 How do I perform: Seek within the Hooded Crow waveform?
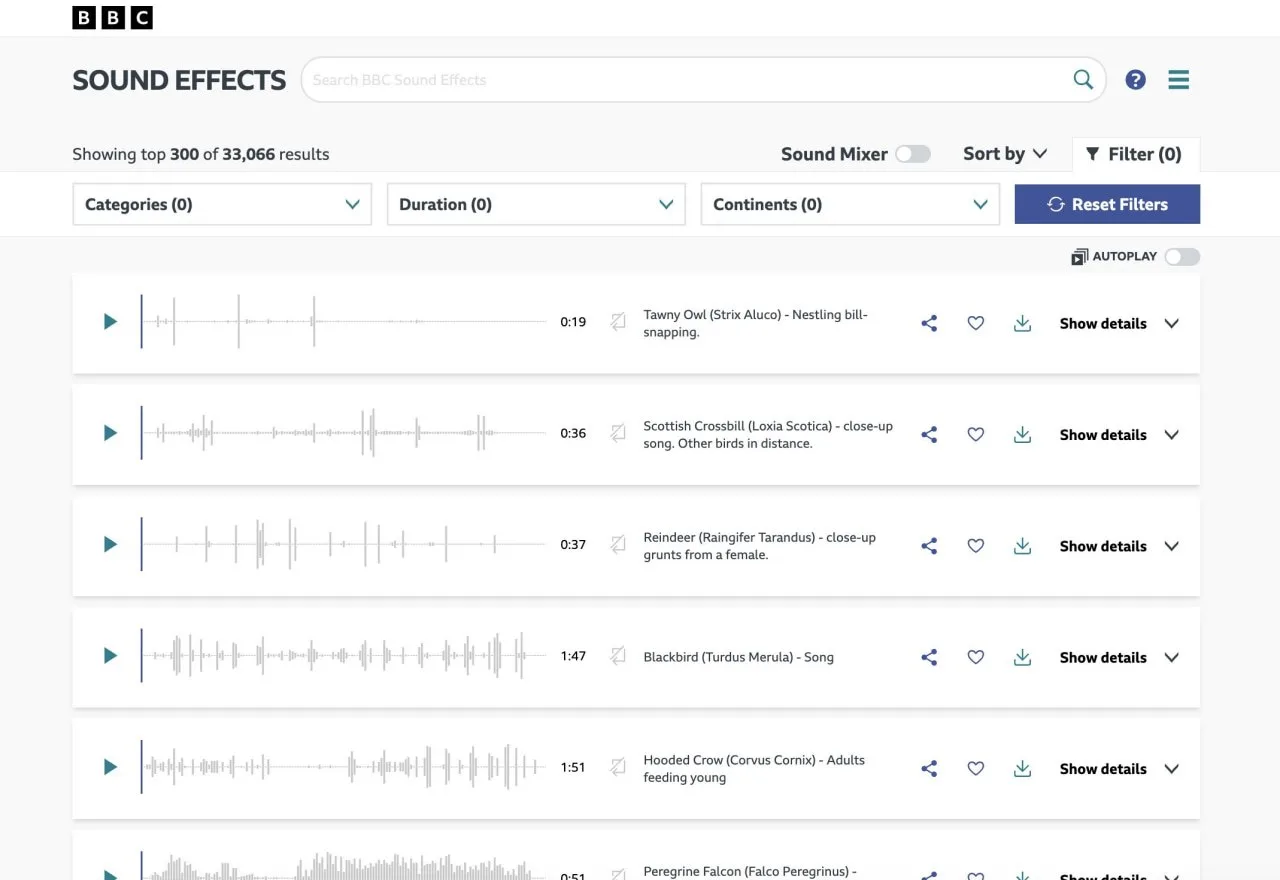point(344,767)
